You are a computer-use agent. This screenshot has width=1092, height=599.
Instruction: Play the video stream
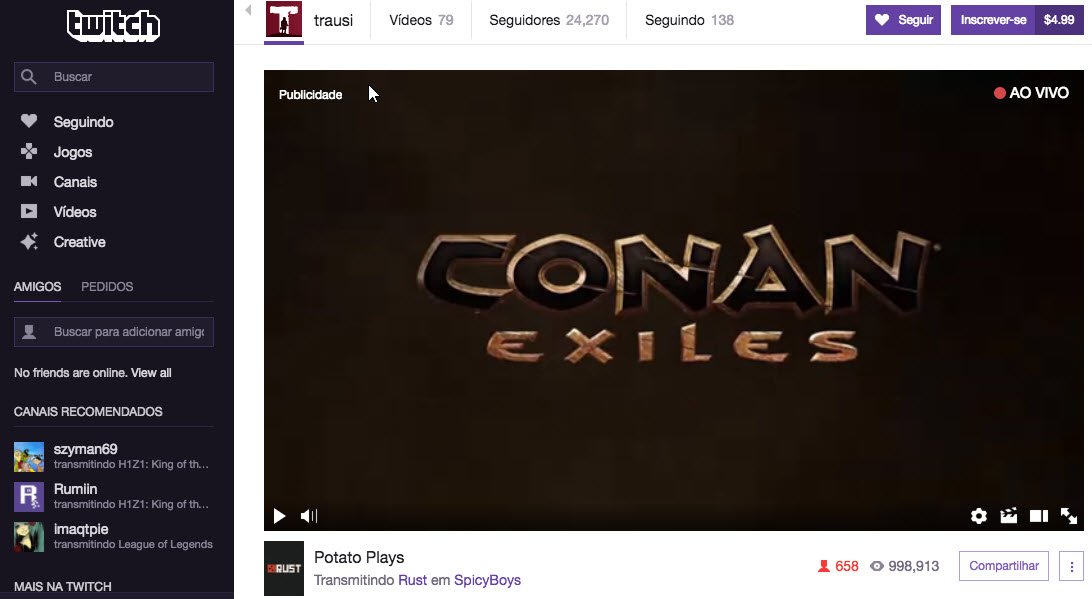tap(279, 516)
